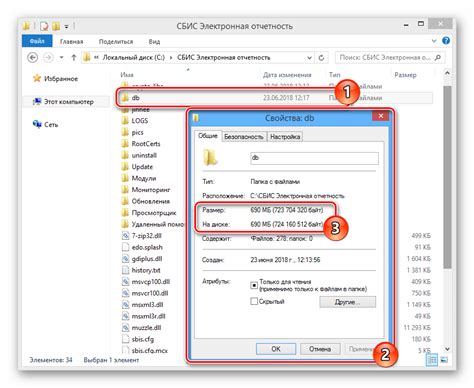Image resolution: width=474 pixels, height=388 pixels.
Task: Sort by Дата изменения column header
Action: (x=287, y=75)
